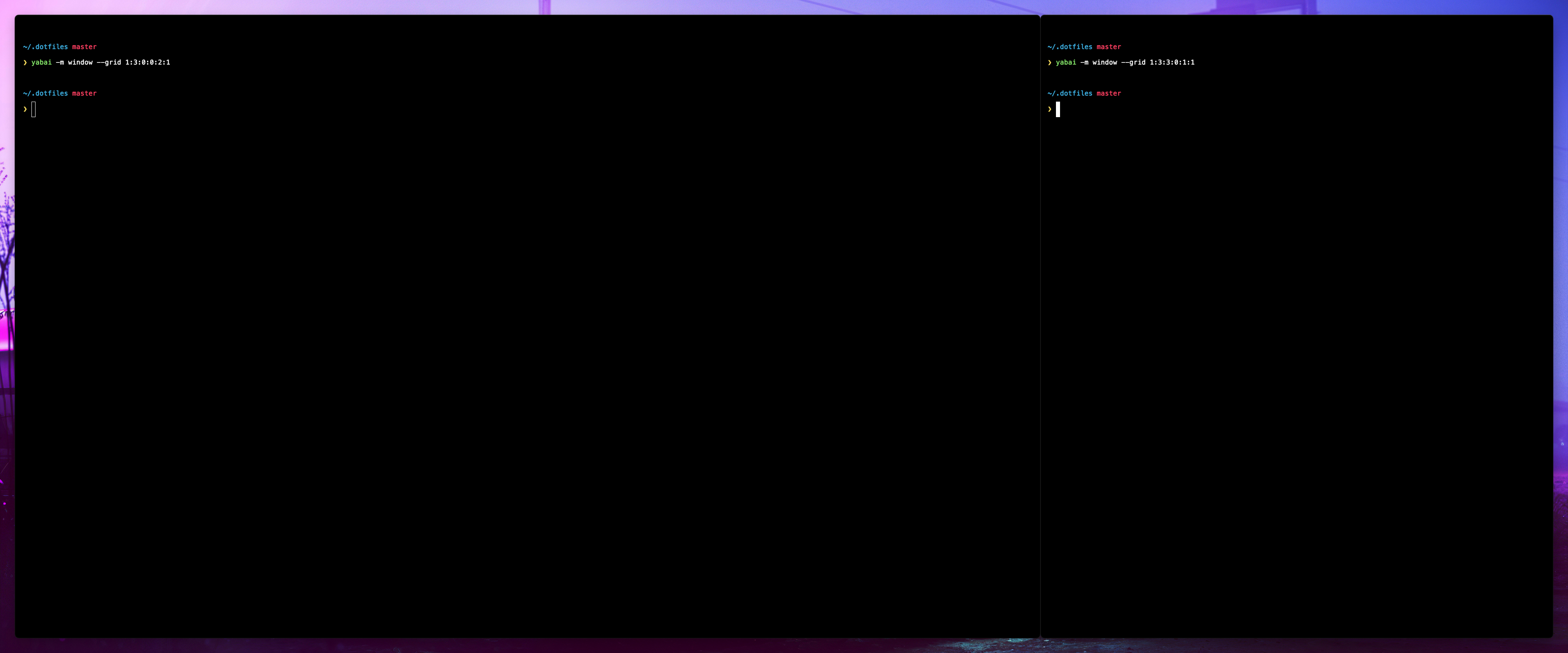Click the ~/.dotfiles path in right terminal
The image size is (1568, 653).
pos(1069,47)
